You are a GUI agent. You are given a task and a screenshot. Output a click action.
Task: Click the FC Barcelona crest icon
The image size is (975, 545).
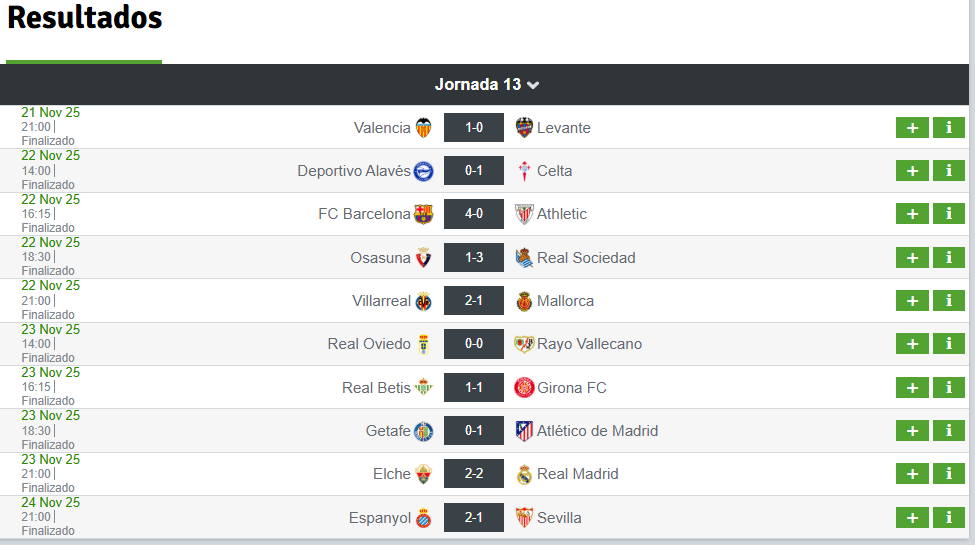coord(423,214)
